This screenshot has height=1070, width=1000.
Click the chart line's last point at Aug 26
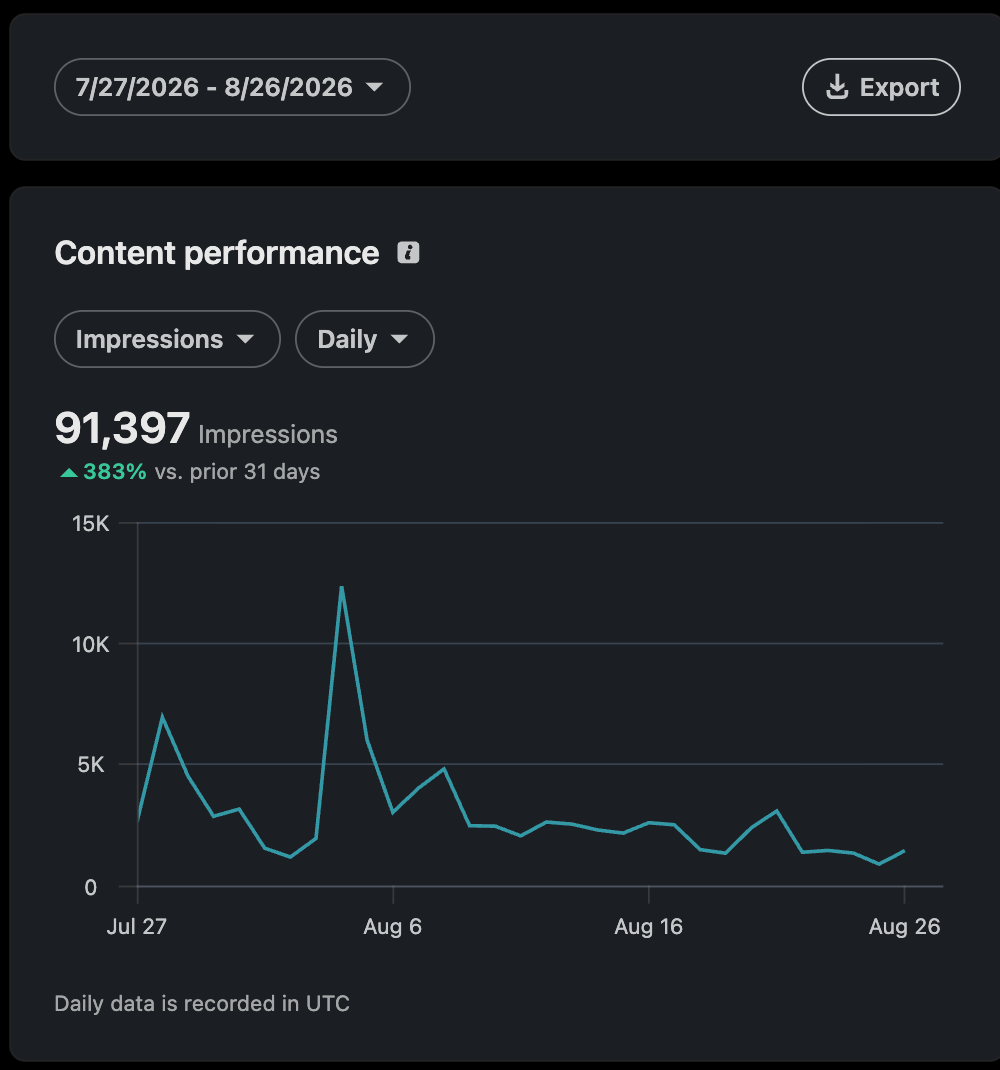click(904, 850)
